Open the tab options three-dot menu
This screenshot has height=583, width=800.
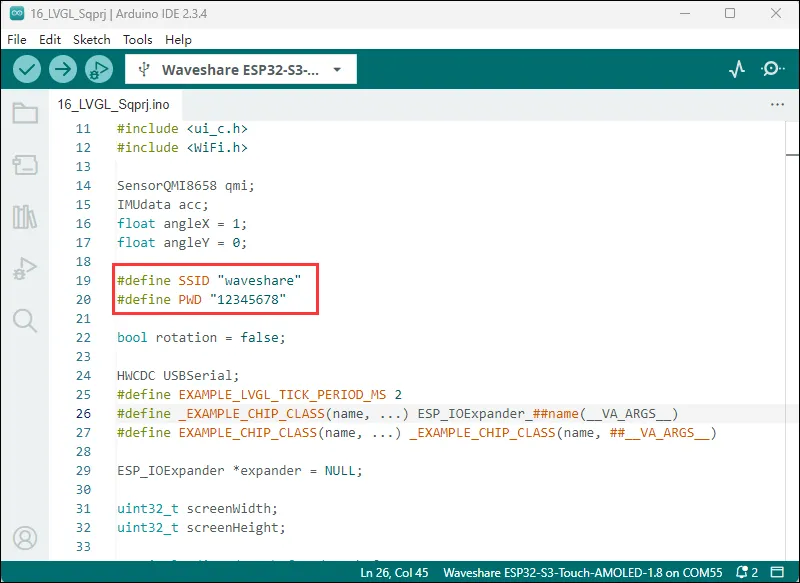[x=777, y=104]
